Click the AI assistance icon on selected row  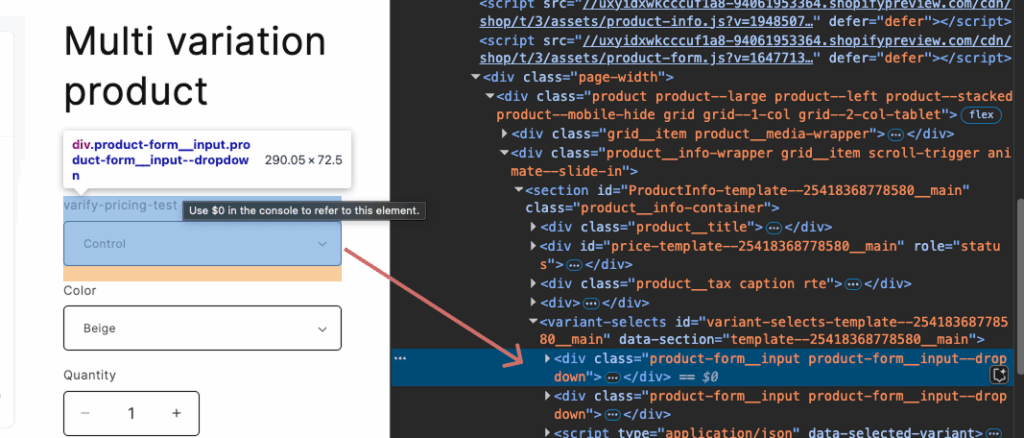999,375
